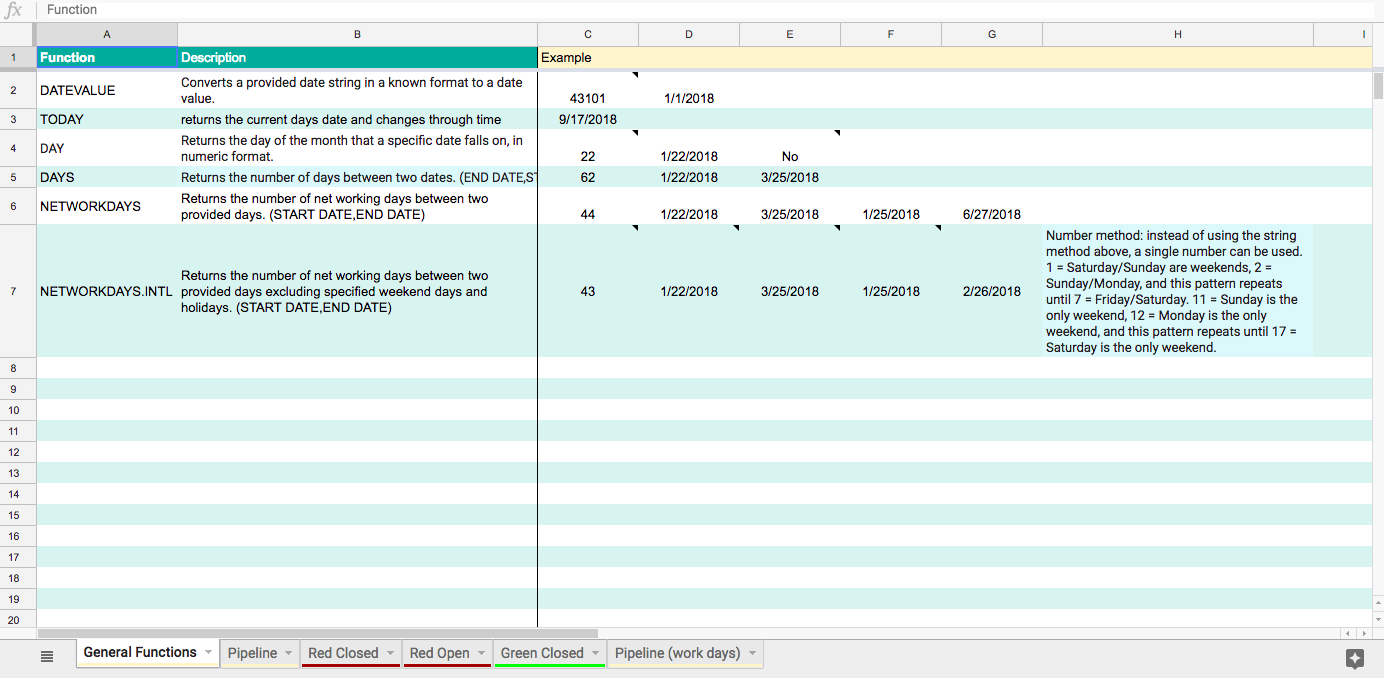Select column B header
Viewport: 1384px width, 678px height.
point(357,34)
